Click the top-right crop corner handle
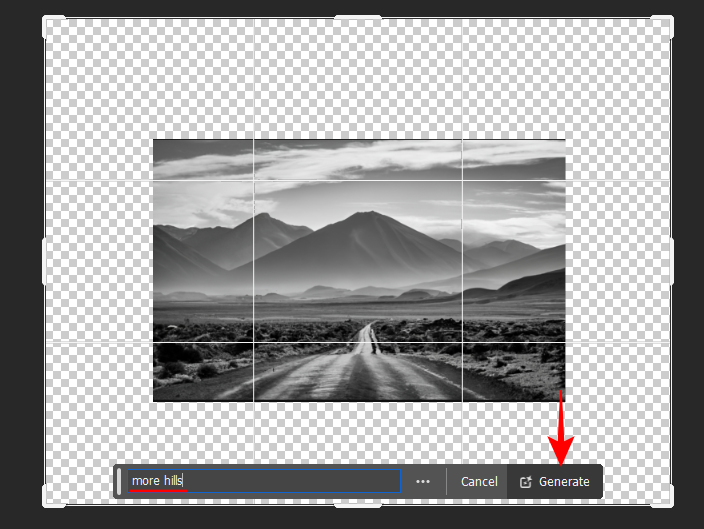The image size is (704, 529). (x=662, y=27)
